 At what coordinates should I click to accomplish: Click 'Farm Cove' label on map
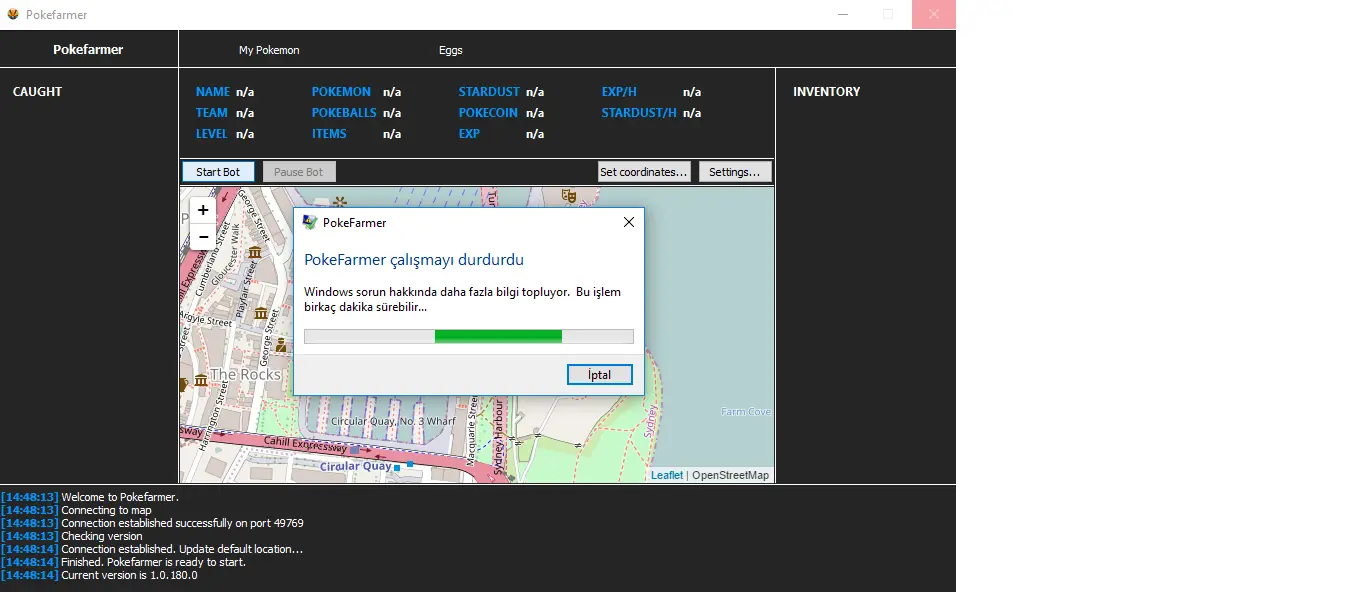(x=746, y=411)
